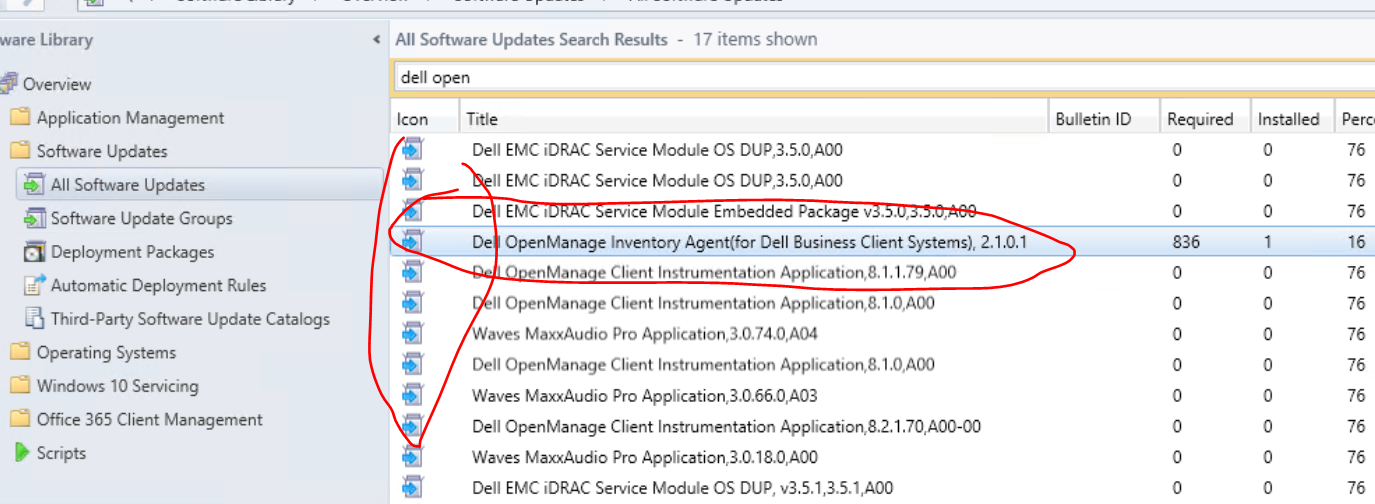Sort by the Bulletin ID column header
This screenshot has width=1375, height=504.
pos(1104,119)
